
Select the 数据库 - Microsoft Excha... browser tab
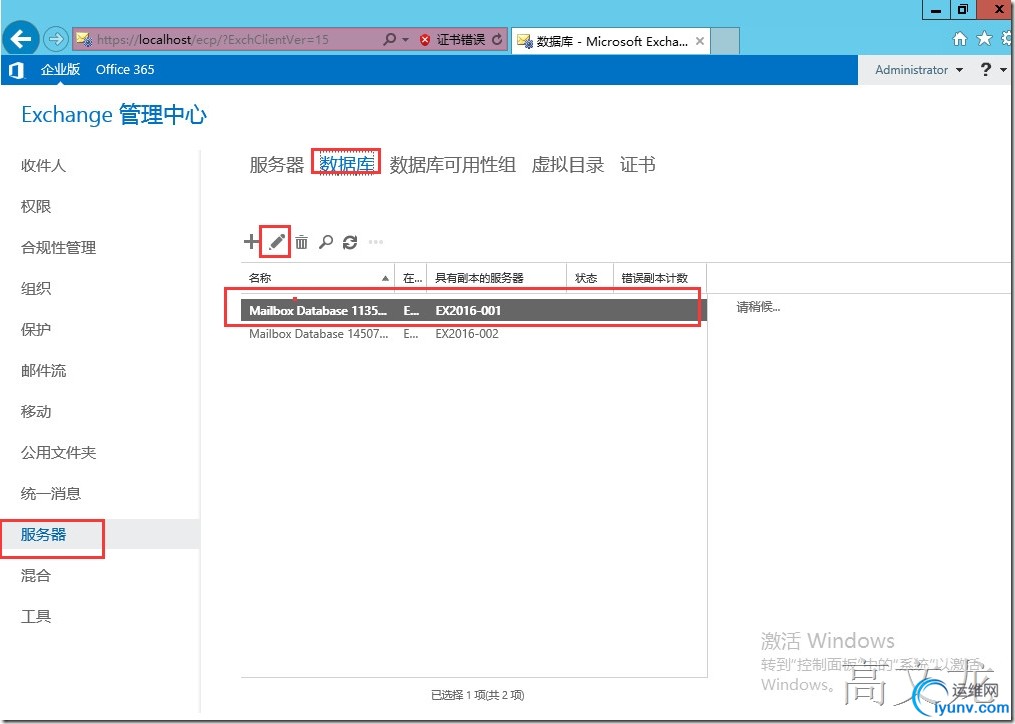click(610, 41)
